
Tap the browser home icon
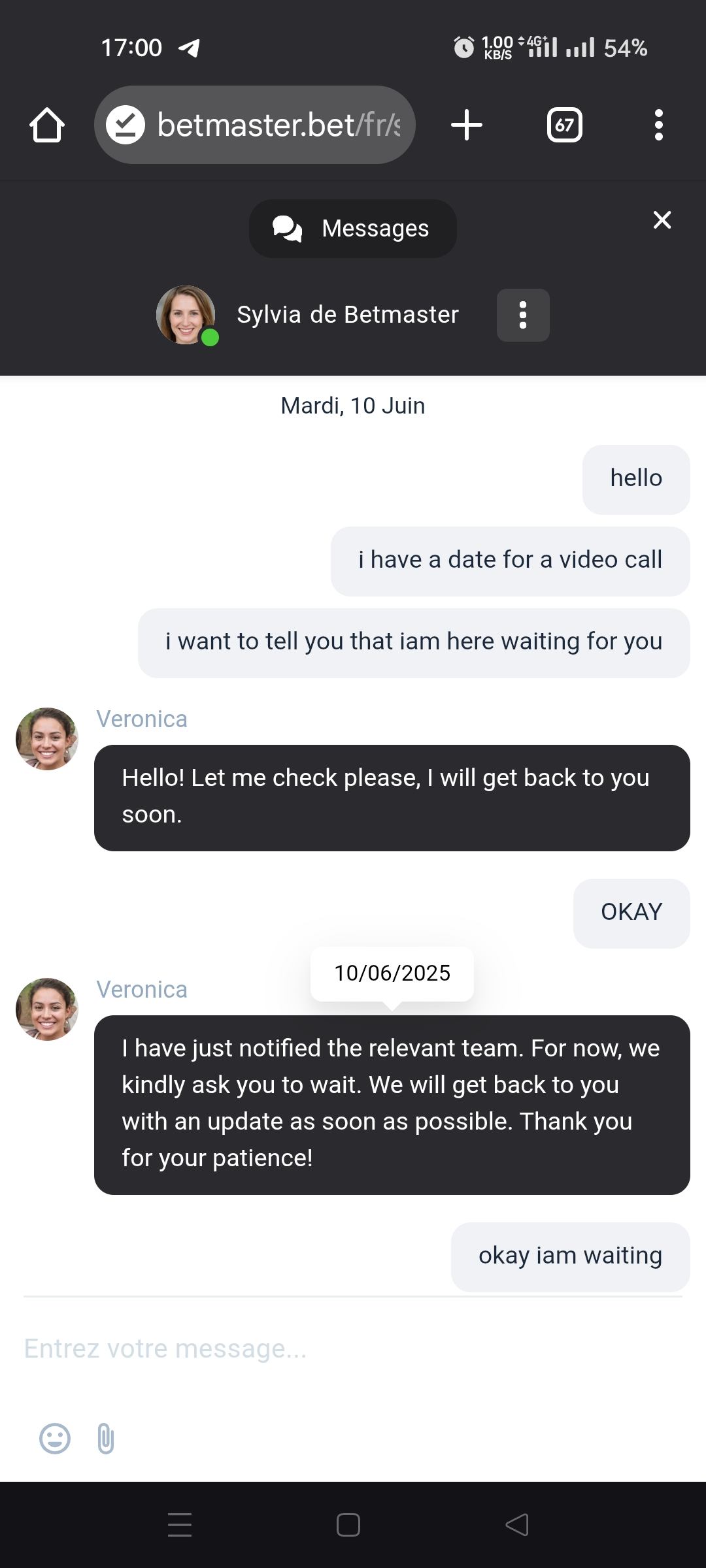point(47,125)
